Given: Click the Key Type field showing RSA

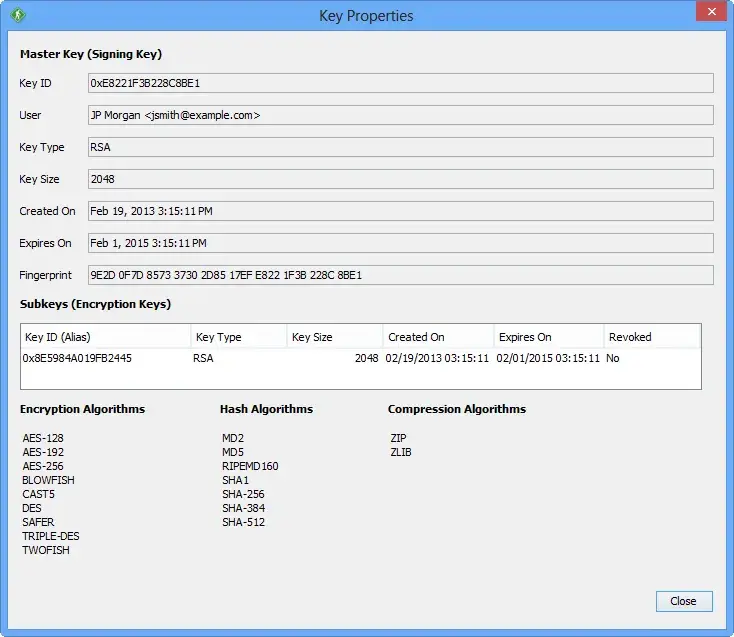Looking at the screenshot, I should click(401, 147).
